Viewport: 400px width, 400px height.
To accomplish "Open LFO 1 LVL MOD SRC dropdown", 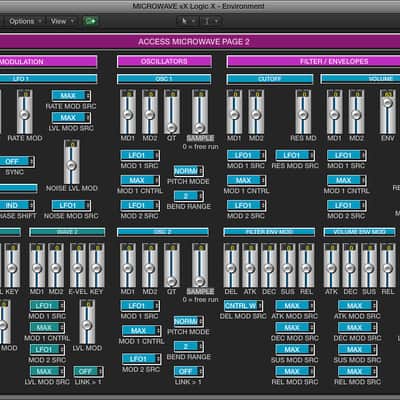I will [71, 118].
